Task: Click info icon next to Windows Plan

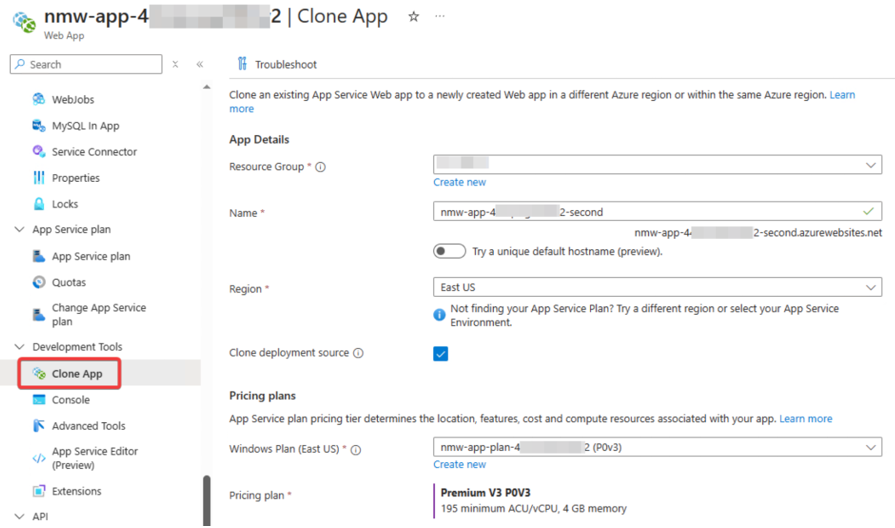Action: [356, 450]
